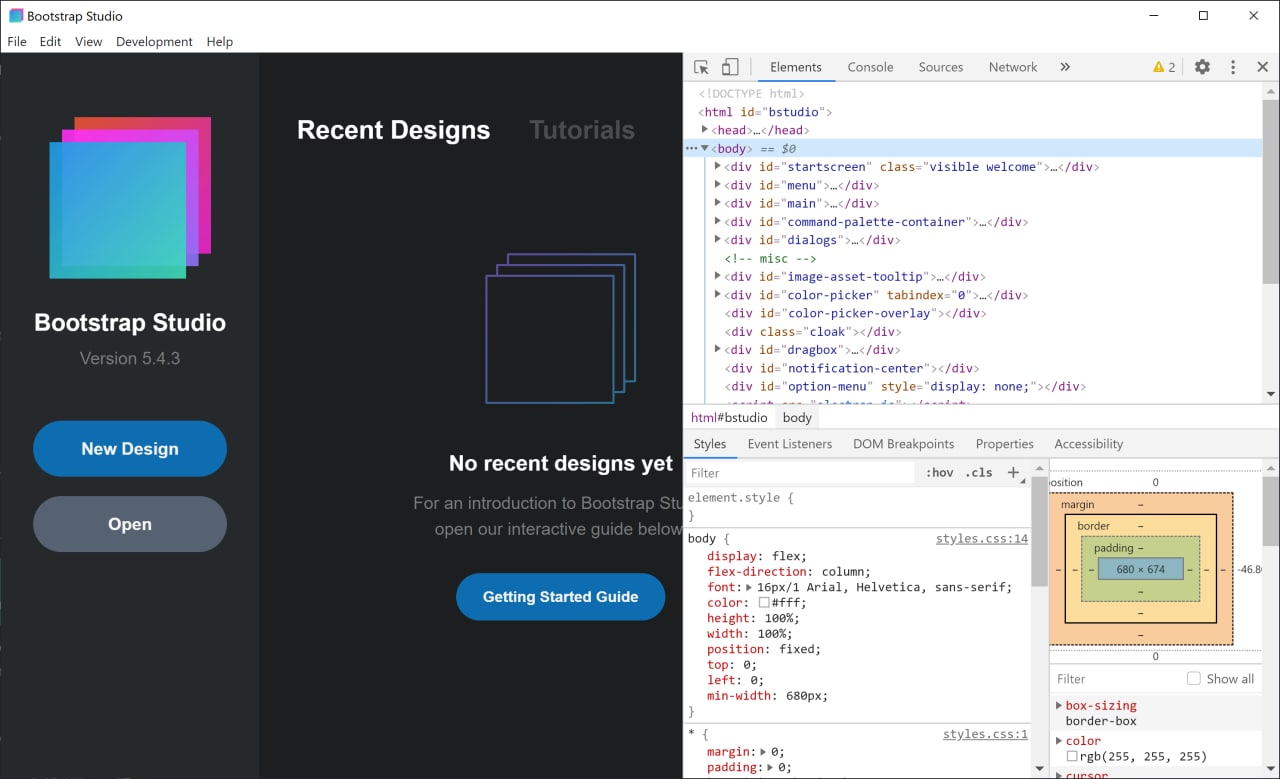Expand the dragbox div node
The width and height of the screenshot is (1280, 779).
[x=718, y=349]
